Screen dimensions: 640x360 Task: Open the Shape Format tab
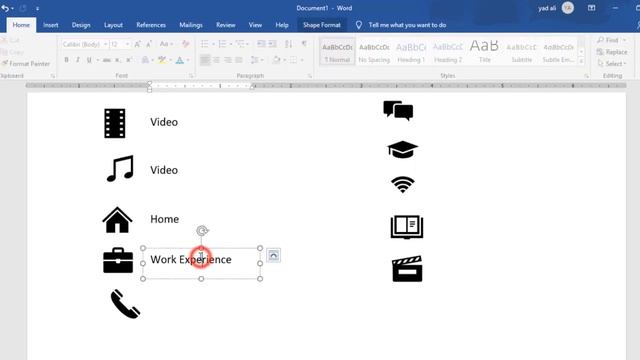tap(322, 25)
